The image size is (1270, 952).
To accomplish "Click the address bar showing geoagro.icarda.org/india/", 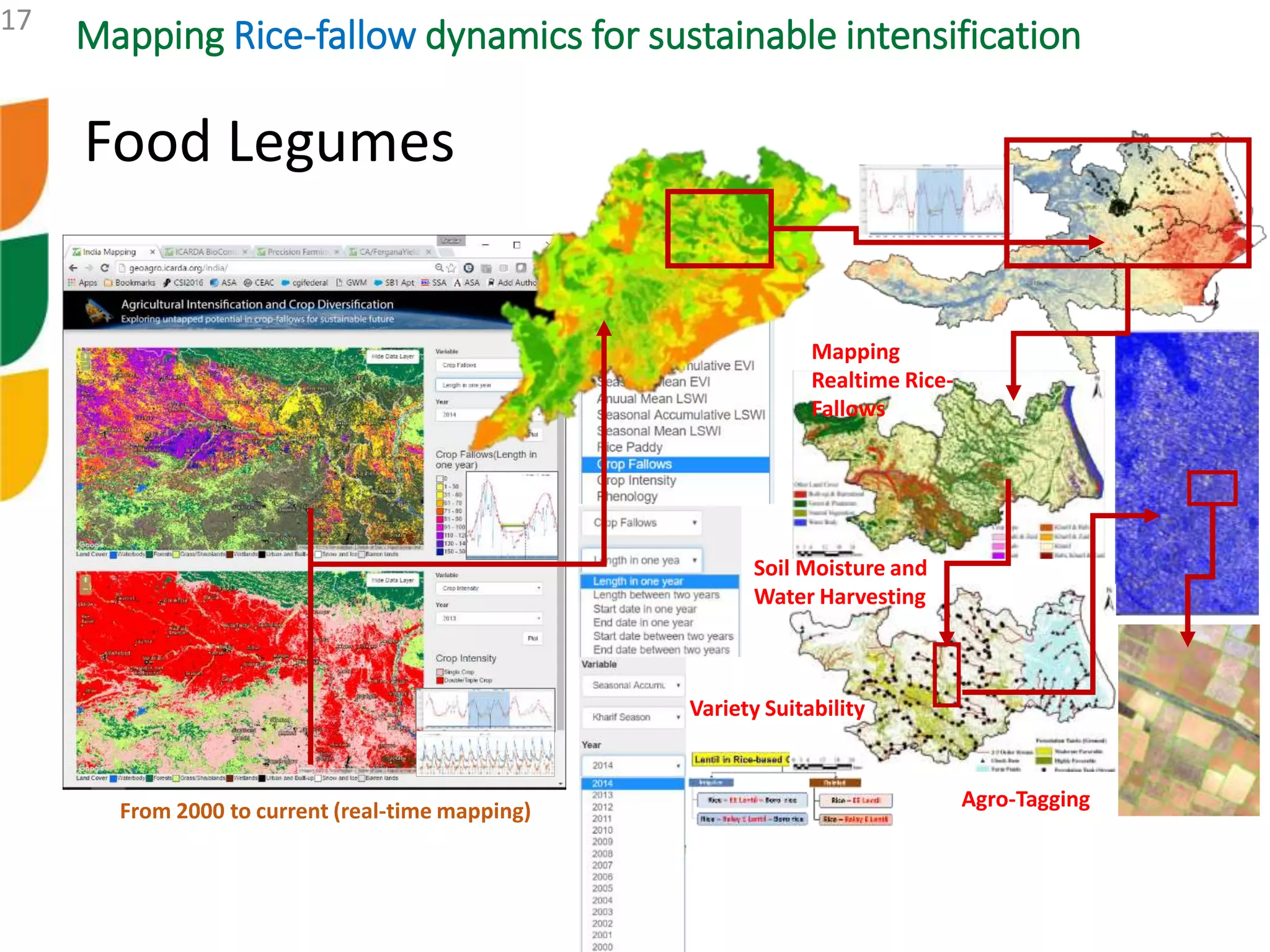I will 273,268.
